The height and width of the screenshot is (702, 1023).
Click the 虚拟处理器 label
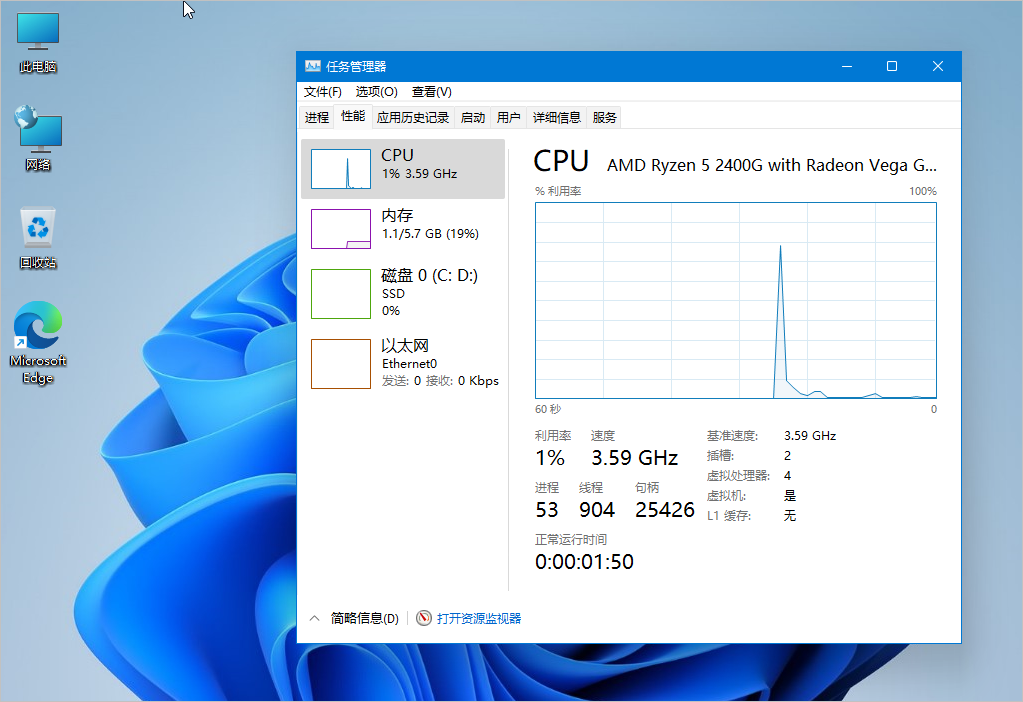(x=738, y=476)
